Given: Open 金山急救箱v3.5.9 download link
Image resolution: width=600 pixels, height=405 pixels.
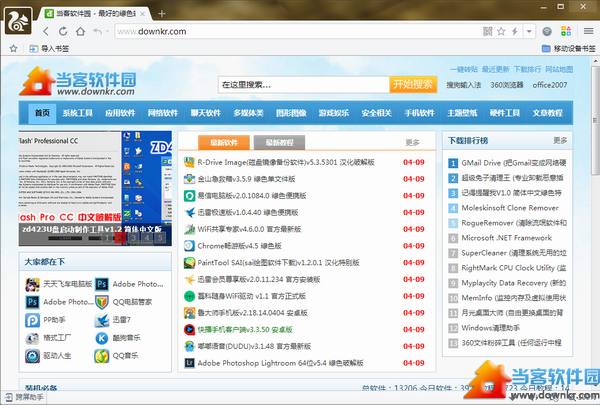Looking at the screenshot, I should click(x=246, y=179).
